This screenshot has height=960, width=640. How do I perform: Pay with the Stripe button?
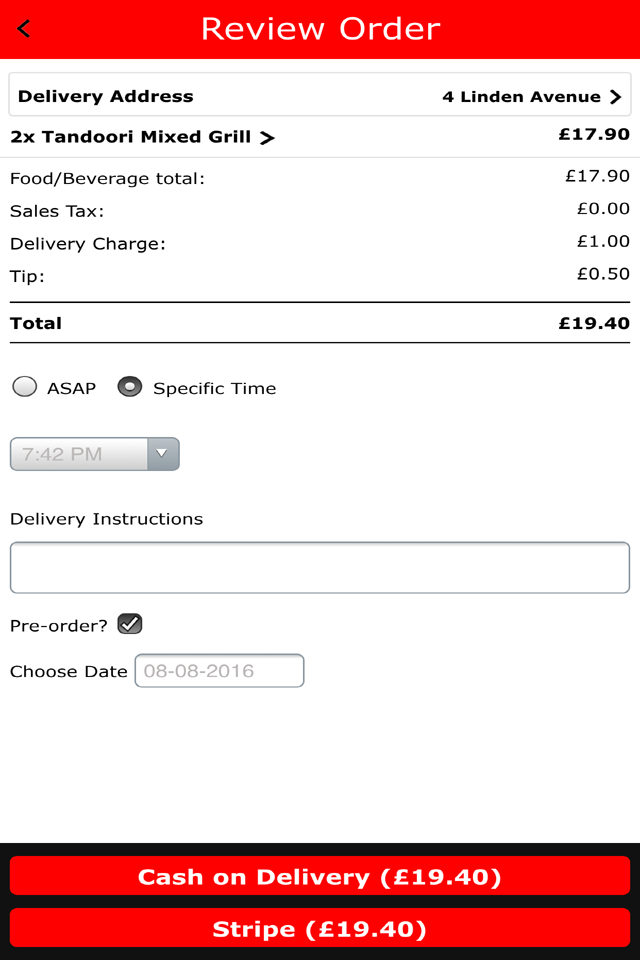[320, 929]
